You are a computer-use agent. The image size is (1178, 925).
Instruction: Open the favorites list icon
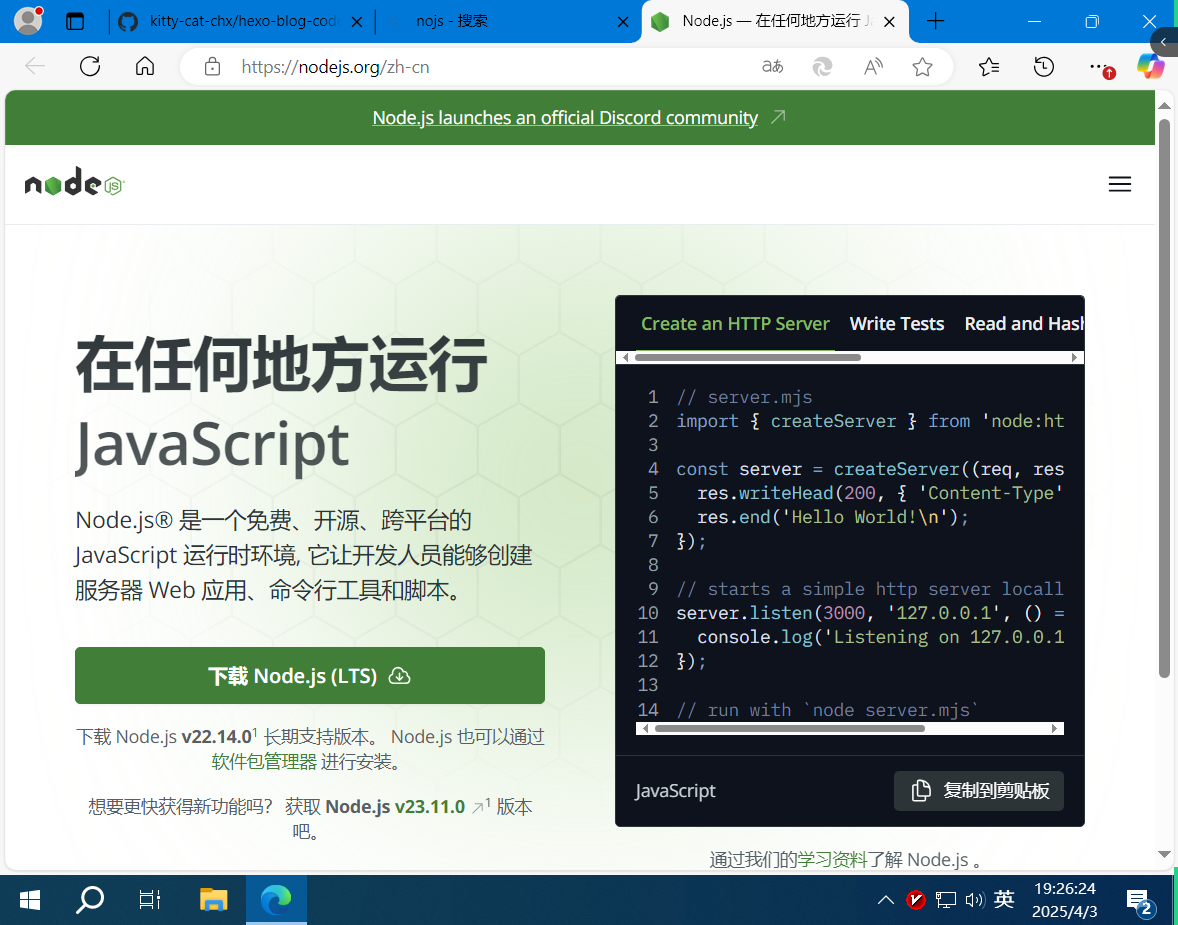(x=989, y=67)
